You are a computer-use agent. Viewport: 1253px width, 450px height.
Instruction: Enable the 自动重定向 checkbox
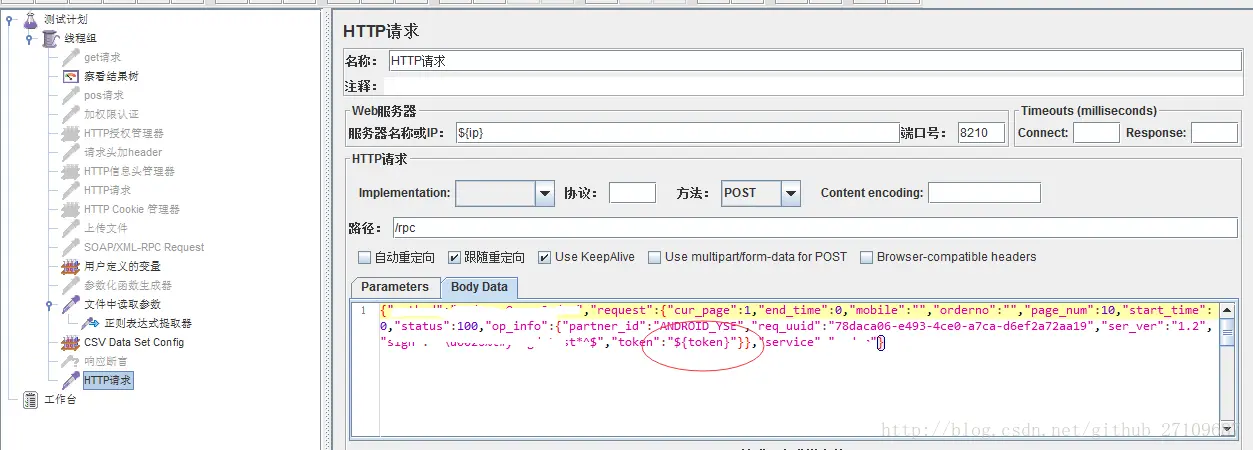click(365, 257)
